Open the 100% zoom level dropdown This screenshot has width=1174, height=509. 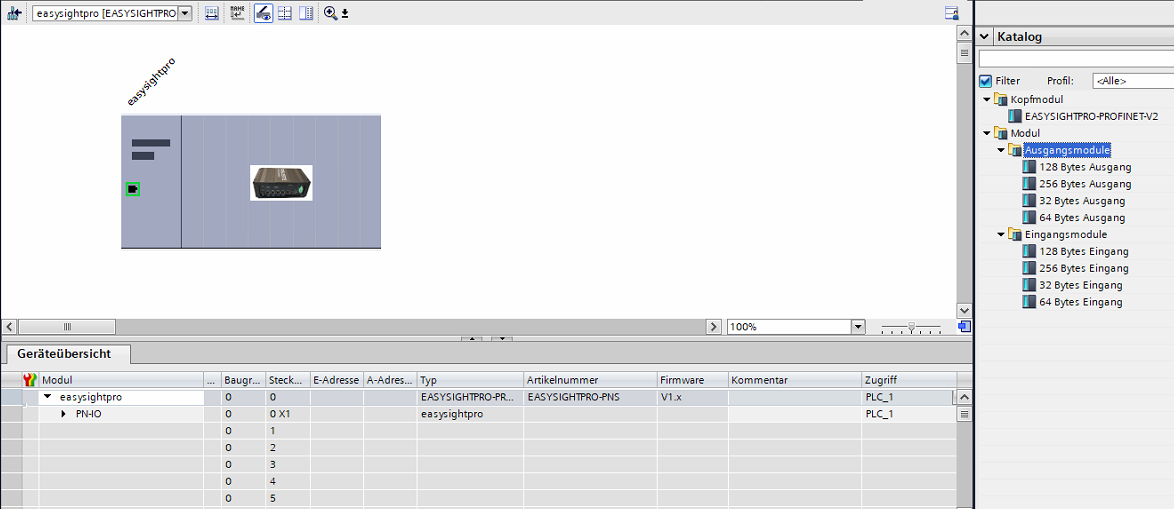857,327
